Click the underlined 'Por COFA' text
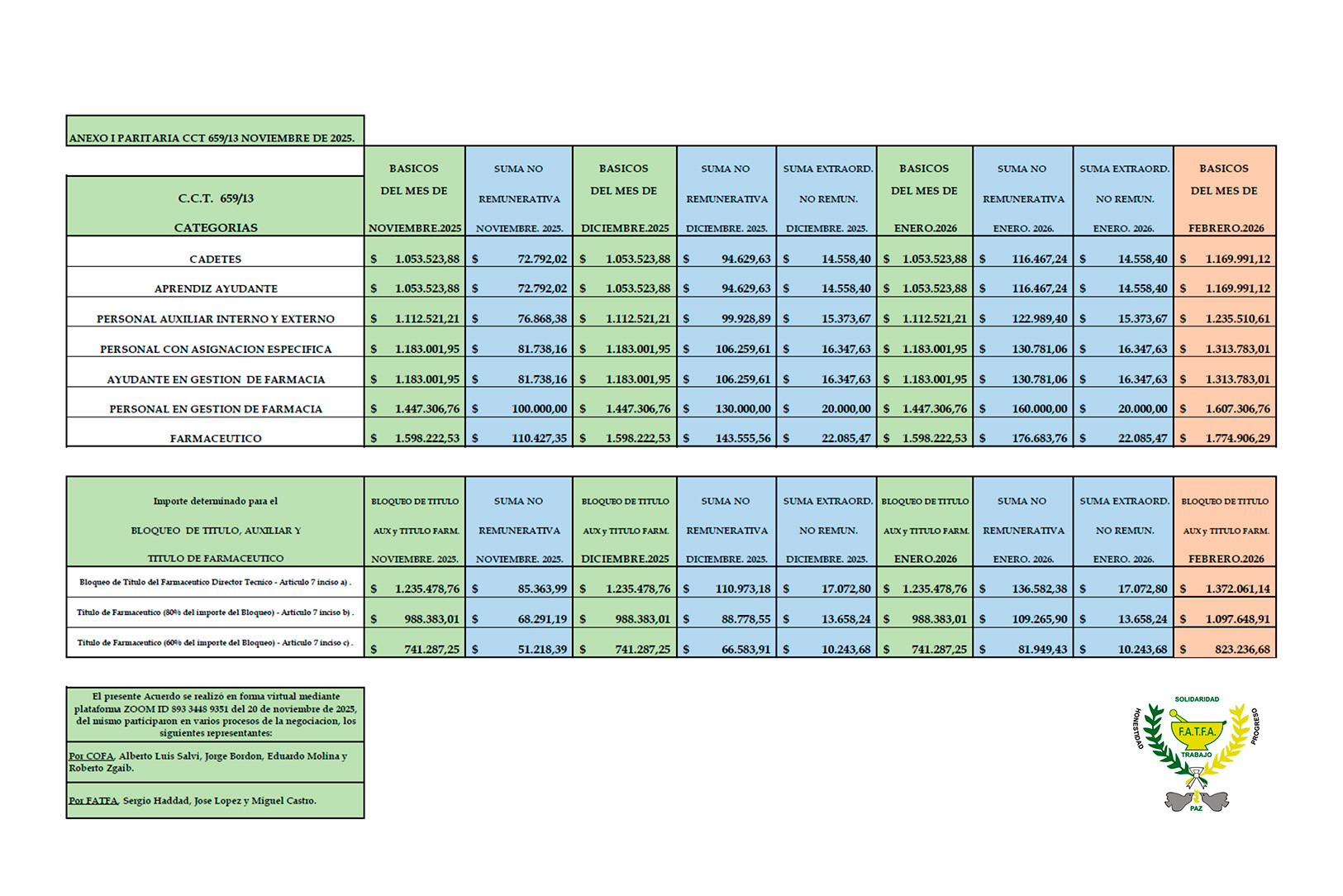 click(x=91, y=755)
